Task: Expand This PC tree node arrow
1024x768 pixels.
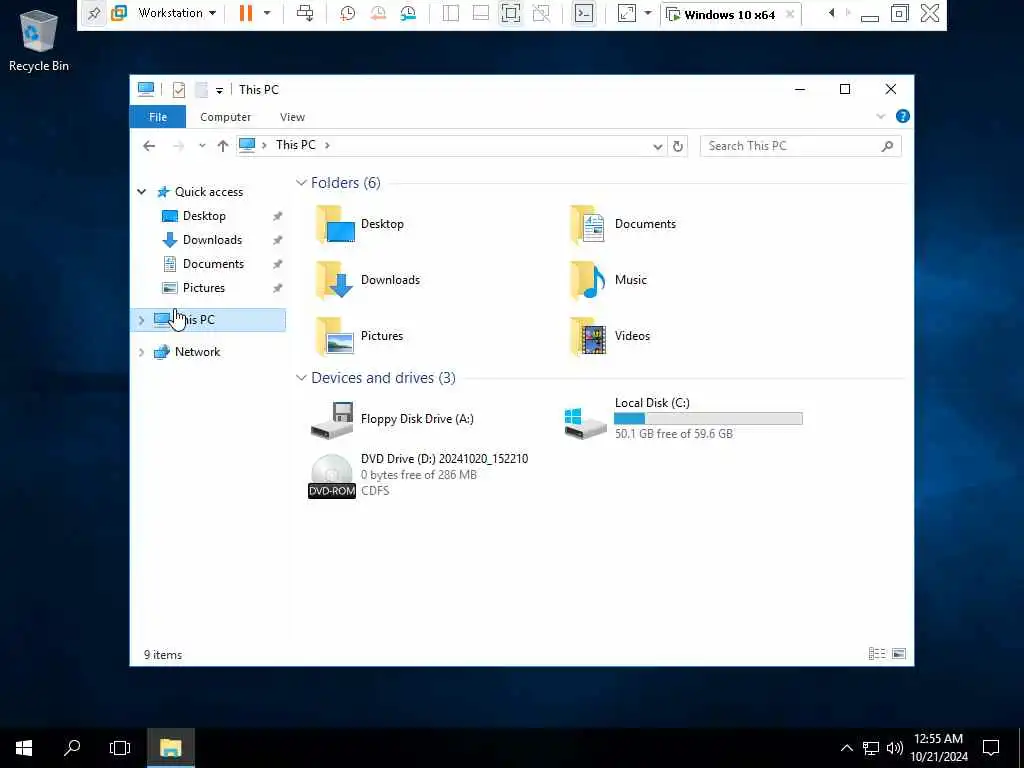Action: pyautogui.click(x=141, y=320)
